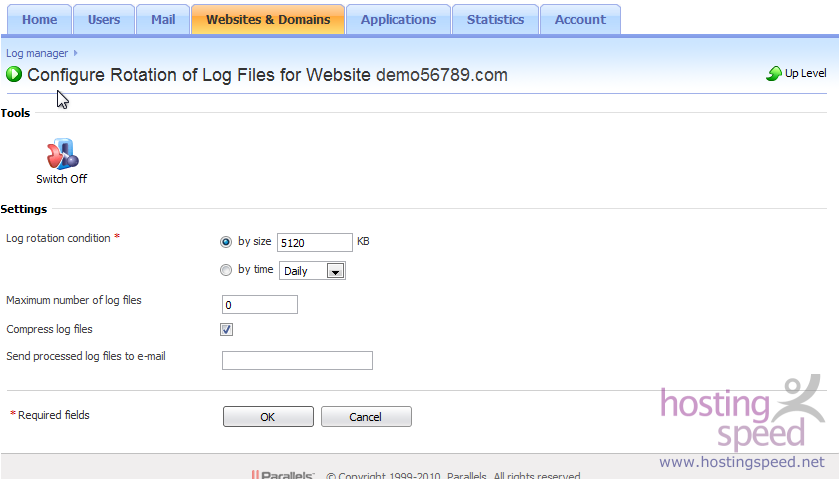Click the Parallels logo in footer
Screen dimensions: 840x480
tap(282, 475)
